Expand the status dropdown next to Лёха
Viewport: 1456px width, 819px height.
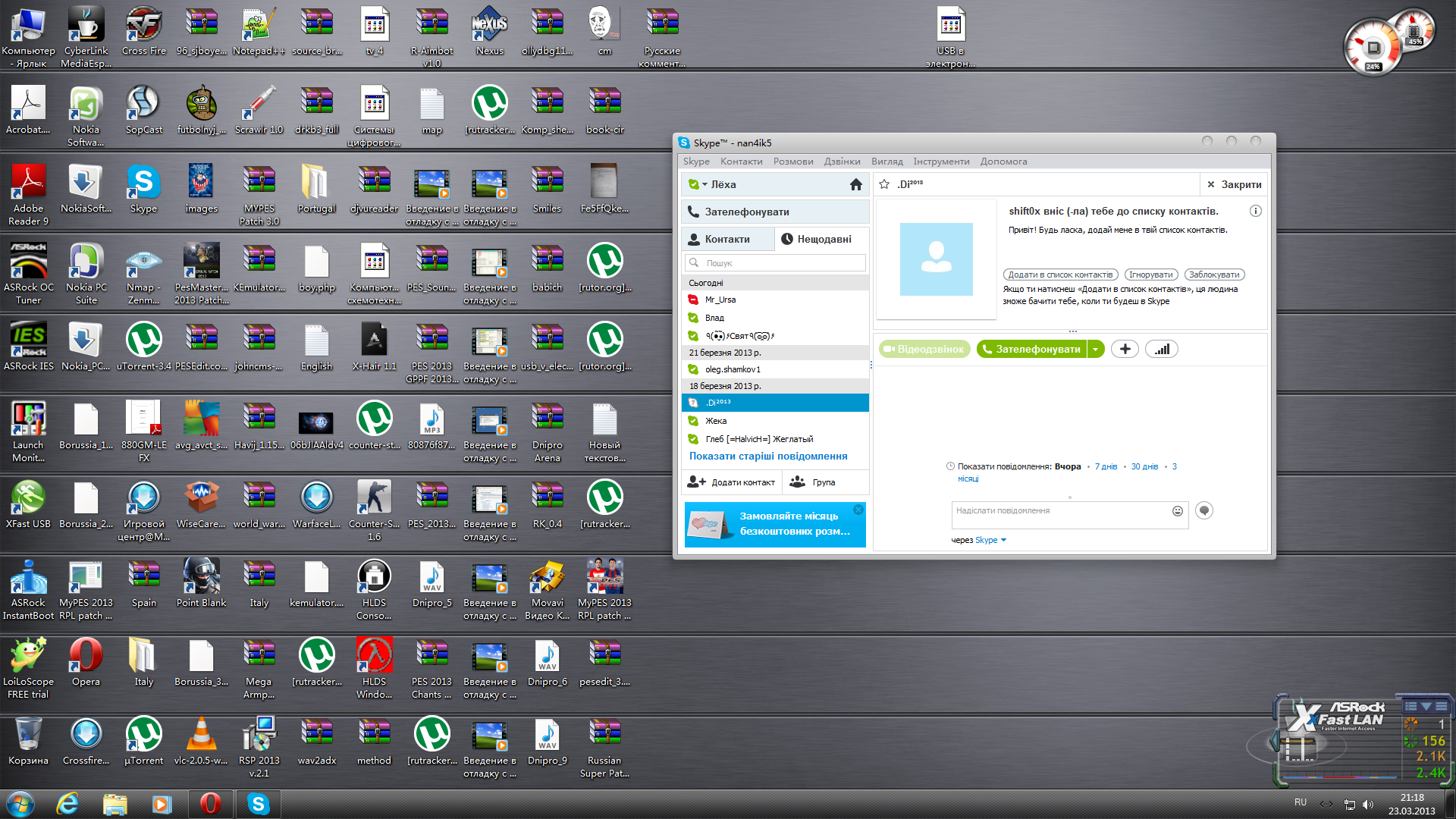704,184
